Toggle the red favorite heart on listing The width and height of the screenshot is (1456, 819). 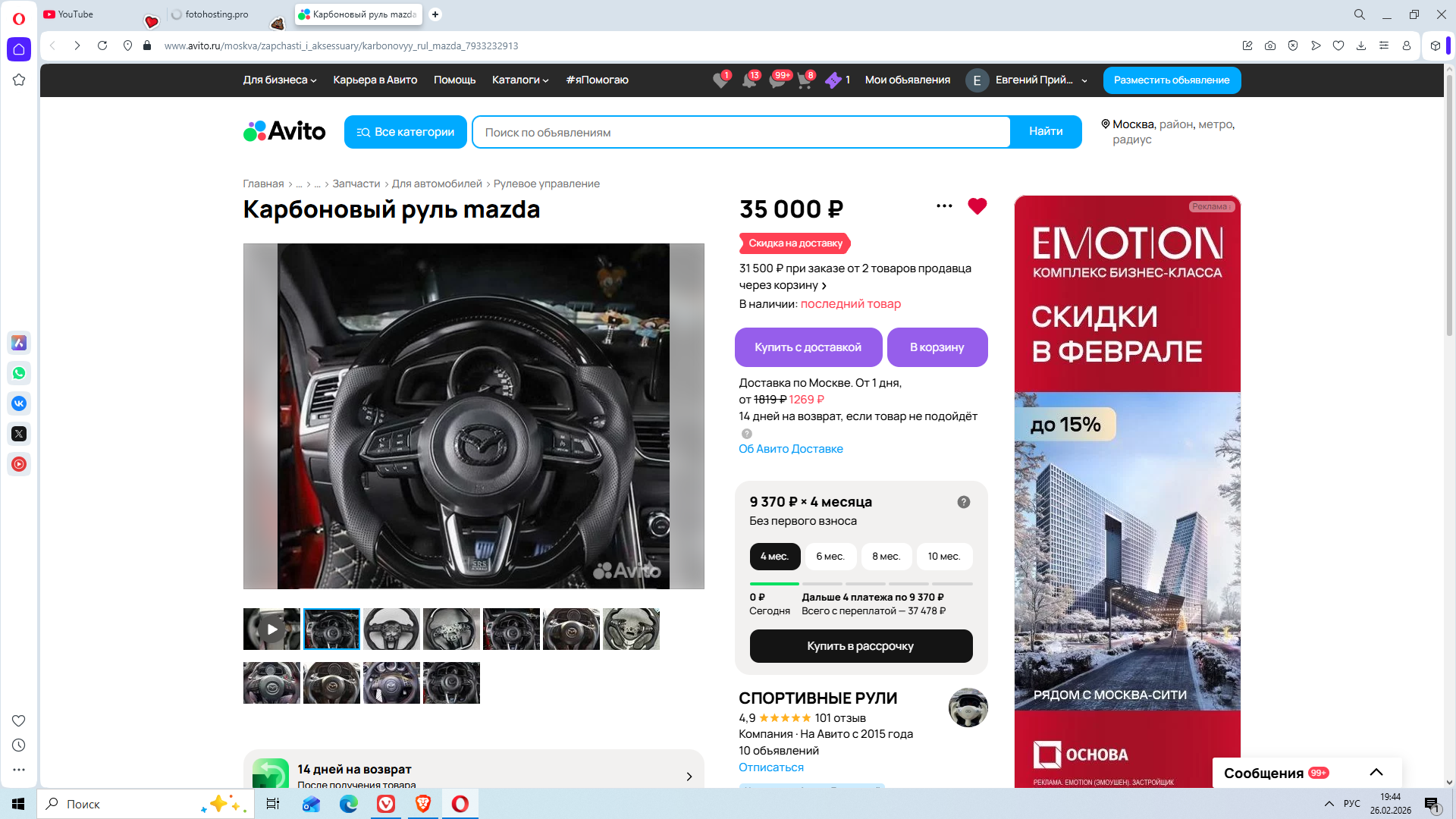pos(977,206)
